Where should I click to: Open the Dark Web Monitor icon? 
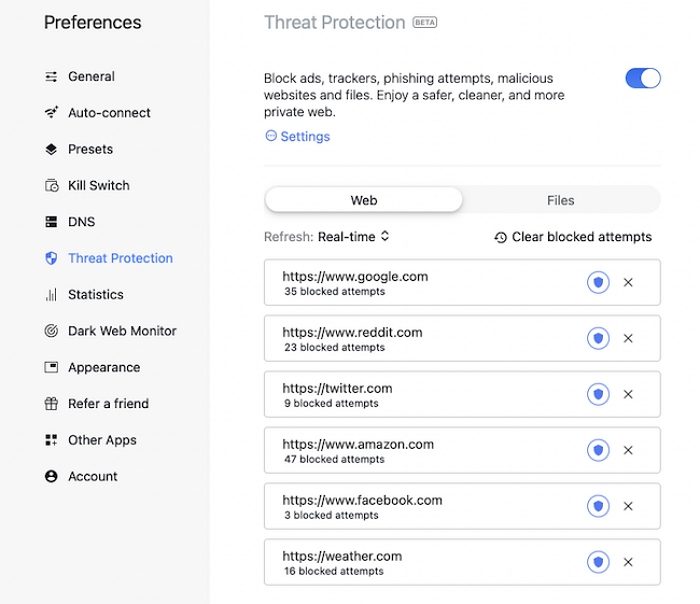point(51,331)
